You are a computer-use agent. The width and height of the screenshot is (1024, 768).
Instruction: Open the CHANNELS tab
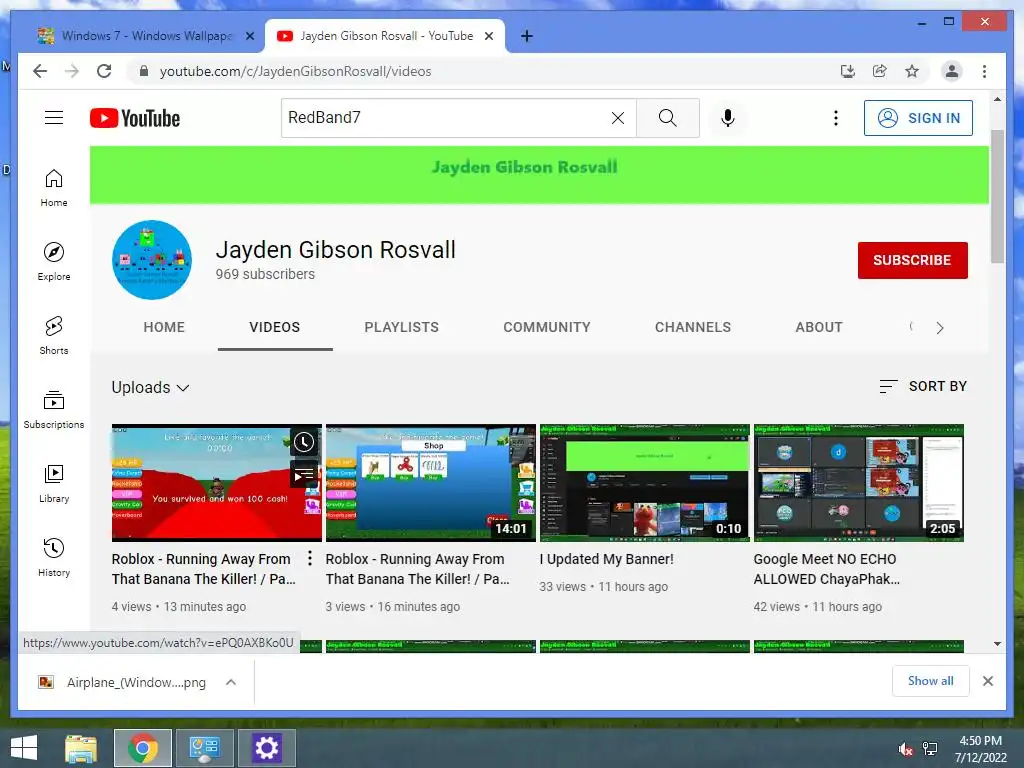click(693, 327)
